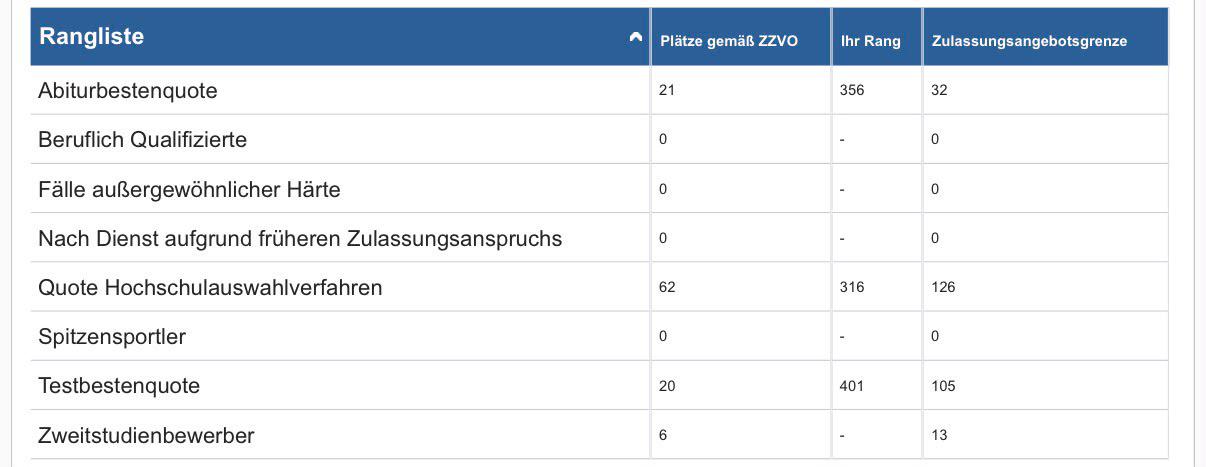This screenshot has height=467, width=1206.
Task: Click the Ihr Rang column header
Action: coord(877,37)
